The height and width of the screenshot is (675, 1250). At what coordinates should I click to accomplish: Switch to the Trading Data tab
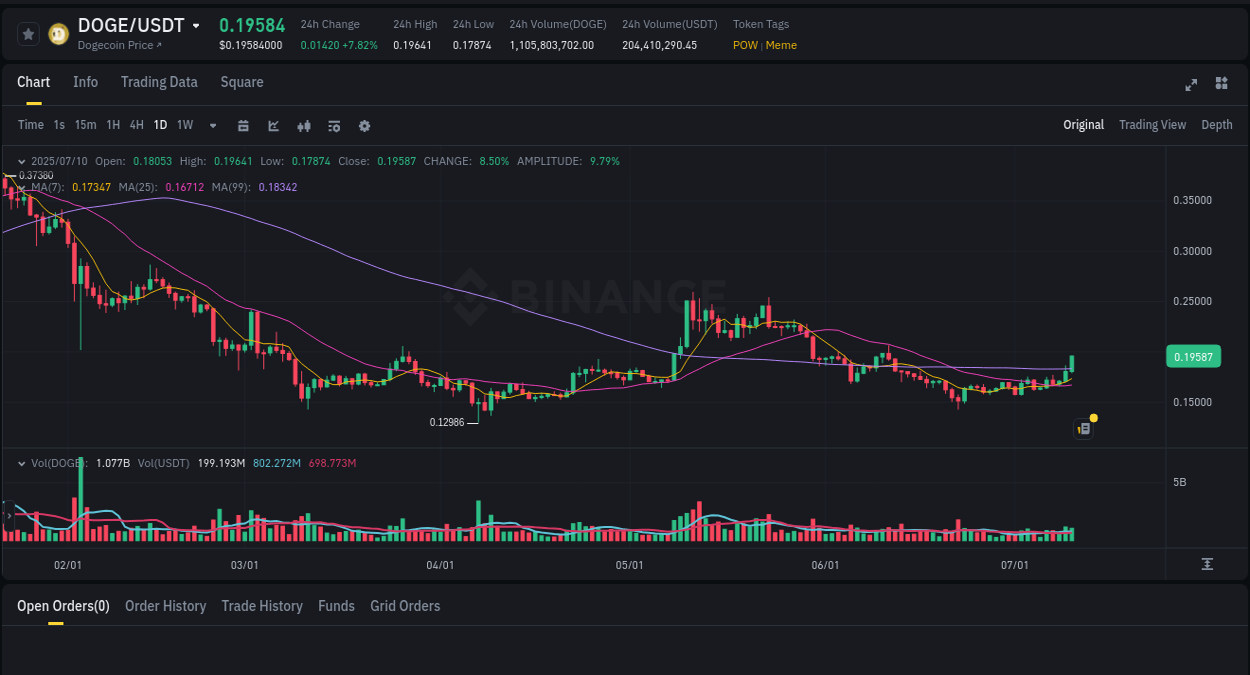click(159, 82)
